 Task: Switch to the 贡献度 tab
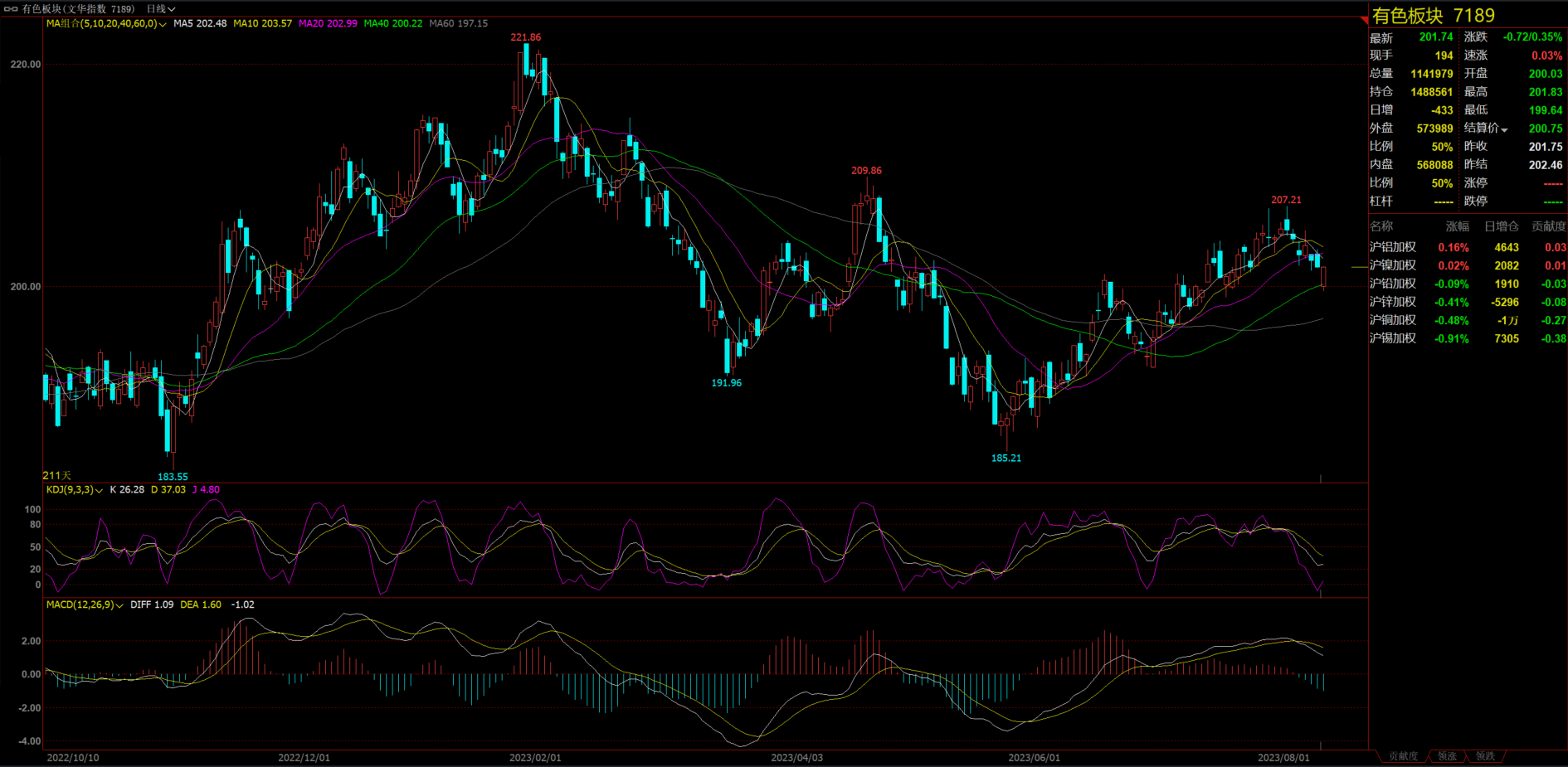[x=1403, y=756]
